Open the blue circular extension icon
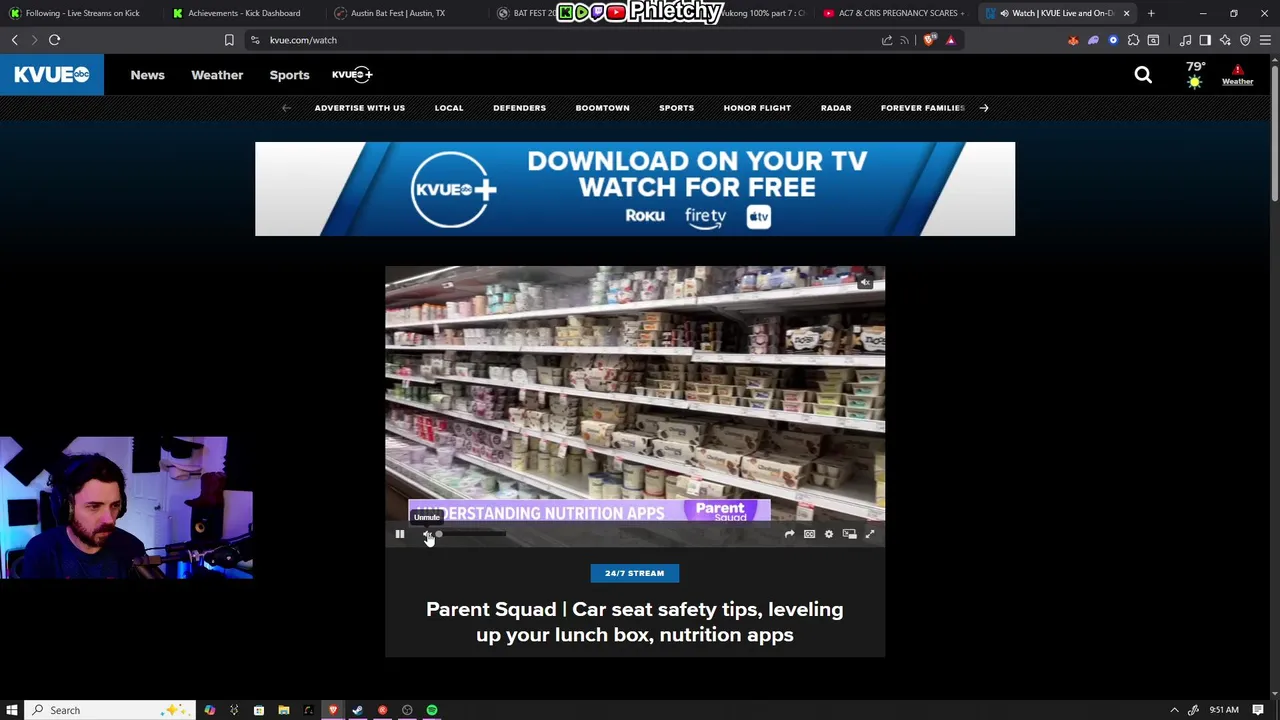 coord(1113,40)
